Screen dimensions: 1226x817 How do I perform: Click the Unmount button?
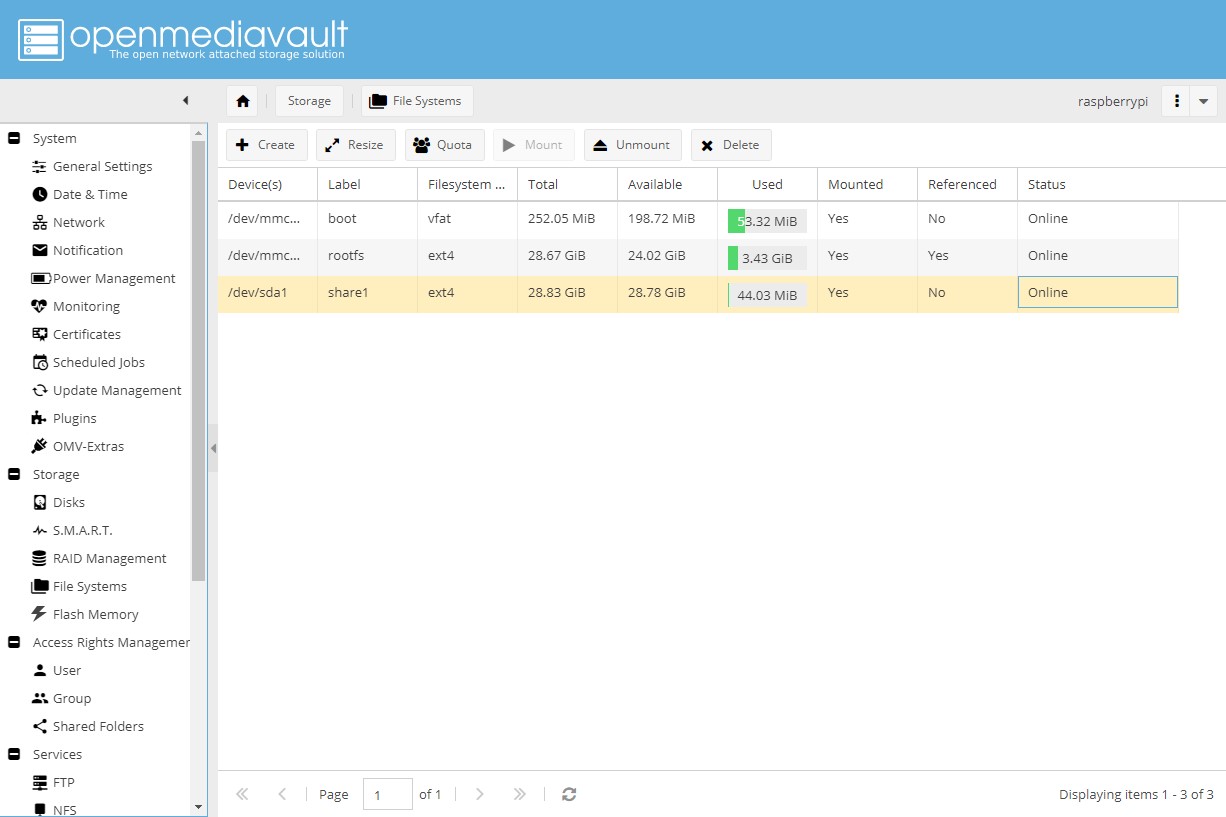(633, 145)
